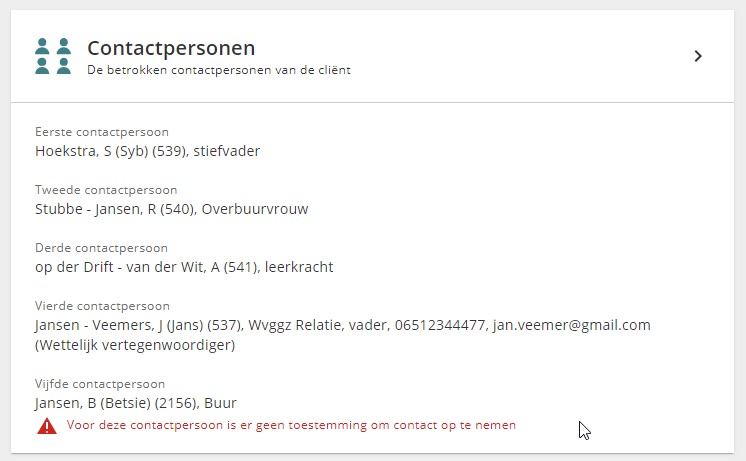
Task: Click the red no-permission warning message
Action: coord(291,425)
